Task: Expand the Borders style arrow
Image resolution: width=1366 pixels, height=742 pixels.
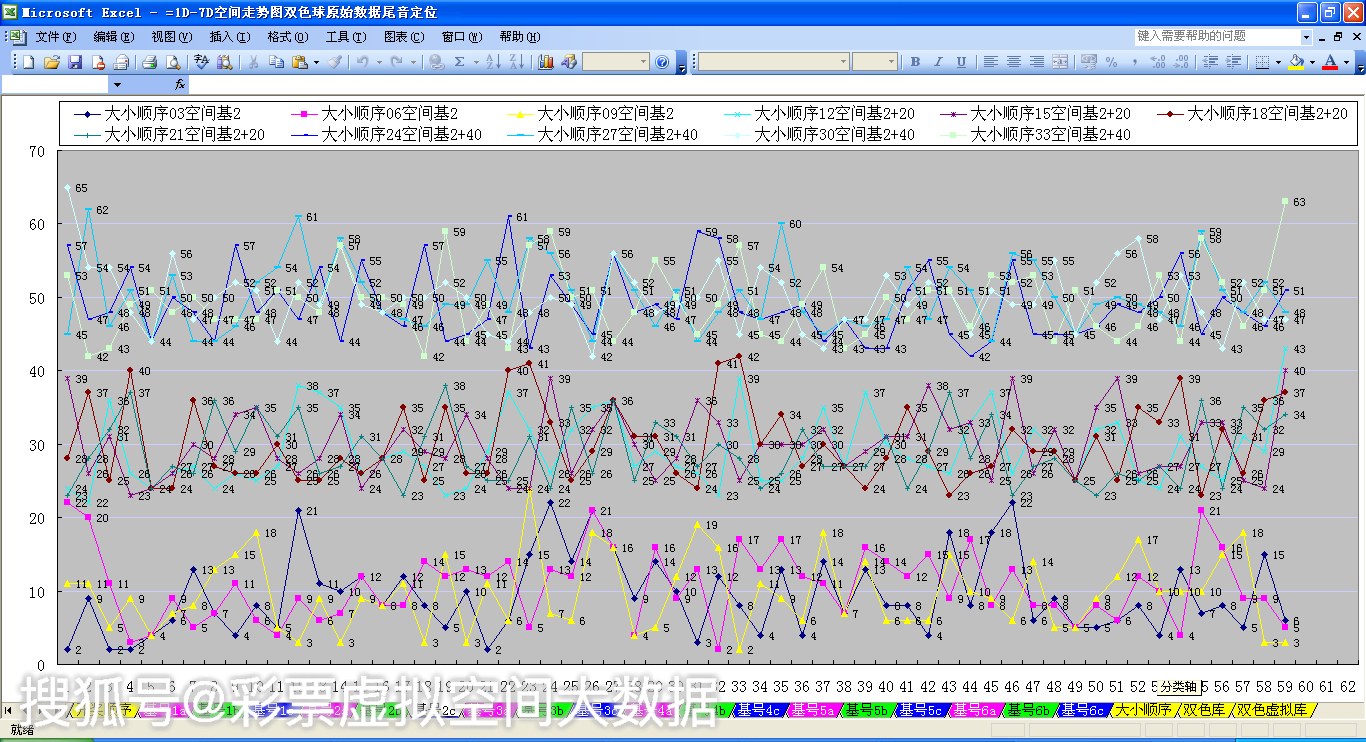Action: point(1277,62)
